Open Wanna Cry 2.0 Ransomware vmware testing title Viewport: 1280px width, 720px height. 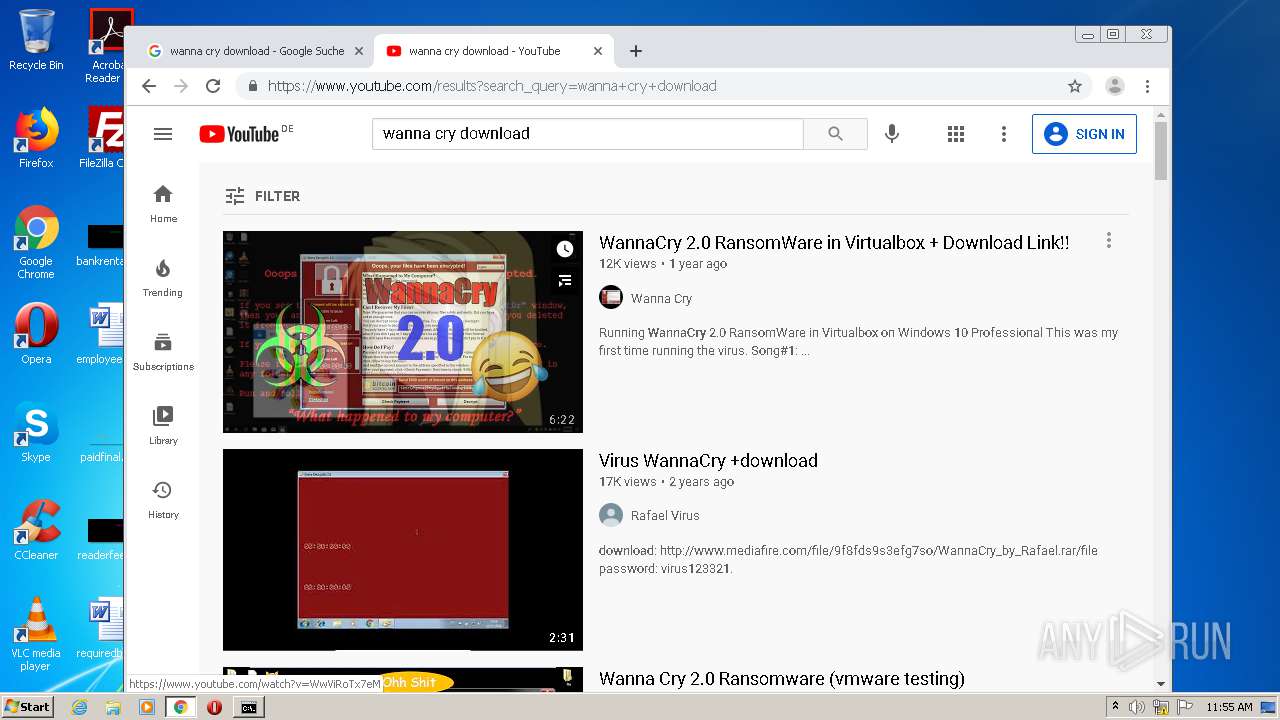(782, 679)
